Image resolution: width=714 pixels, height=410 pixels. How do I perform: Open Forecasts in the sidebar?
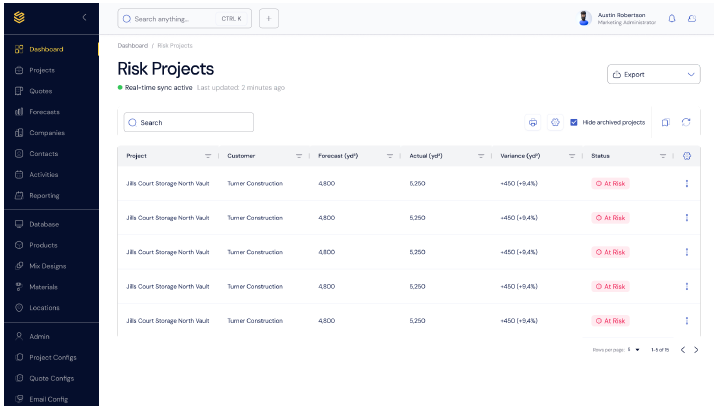click(x=44, y=111)
